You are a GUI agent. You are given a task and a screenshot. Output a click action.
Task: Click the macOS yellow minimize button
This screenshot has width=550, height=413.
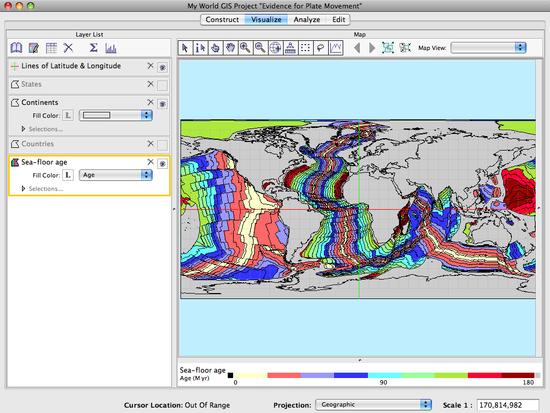19,6
